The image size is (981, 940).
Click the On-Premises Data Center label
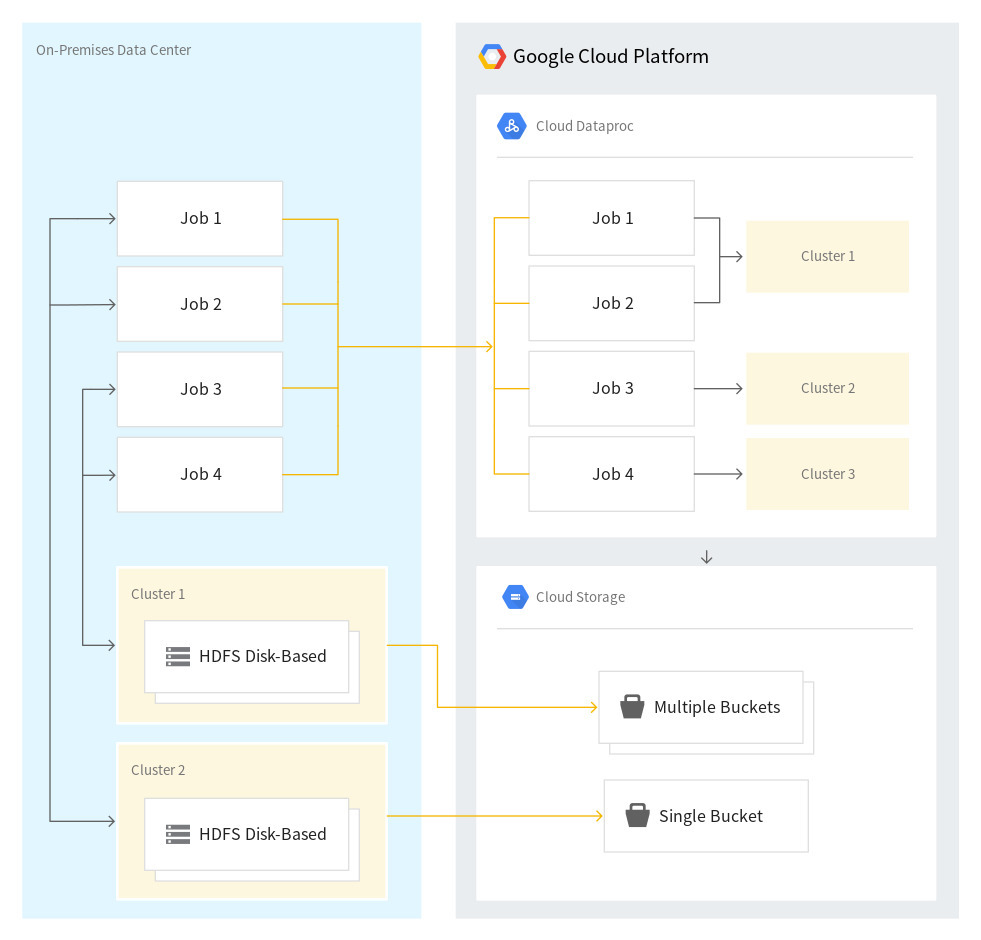coord(113,50)
